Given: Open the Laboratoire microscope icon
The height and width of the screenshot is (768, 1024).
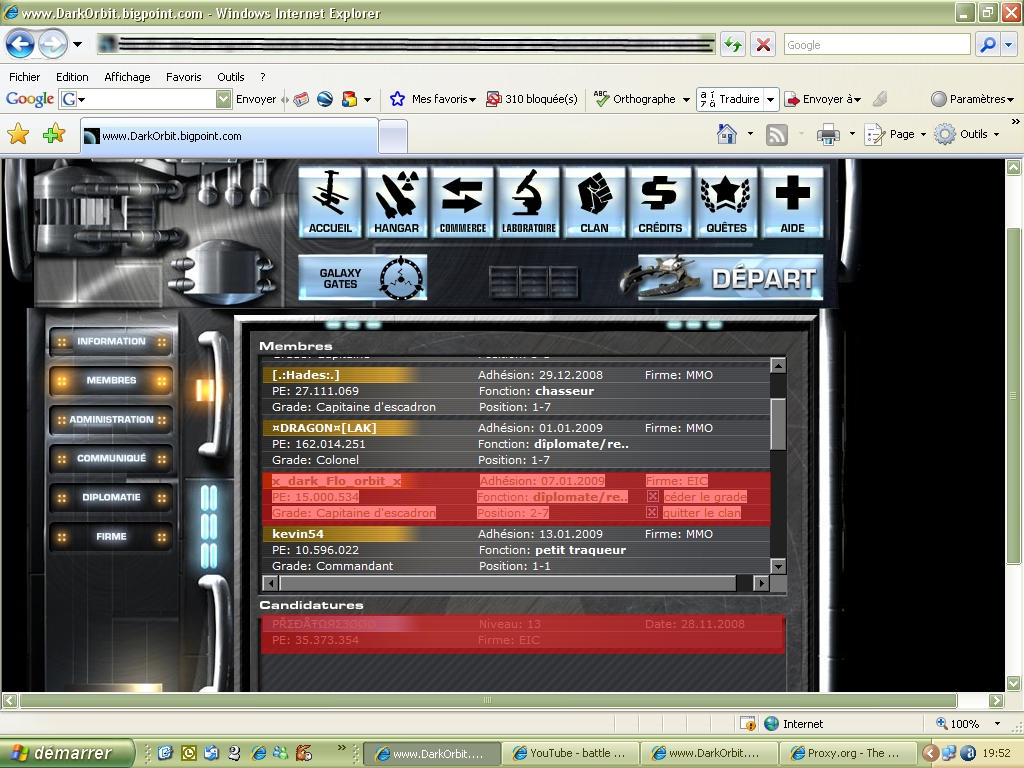Looking at the screenshot, I should coord(528,201).
